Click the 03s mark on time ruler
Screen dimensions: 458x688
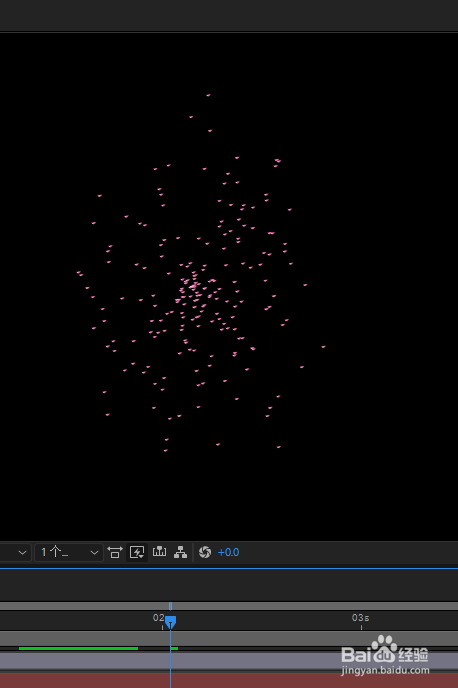361,618
